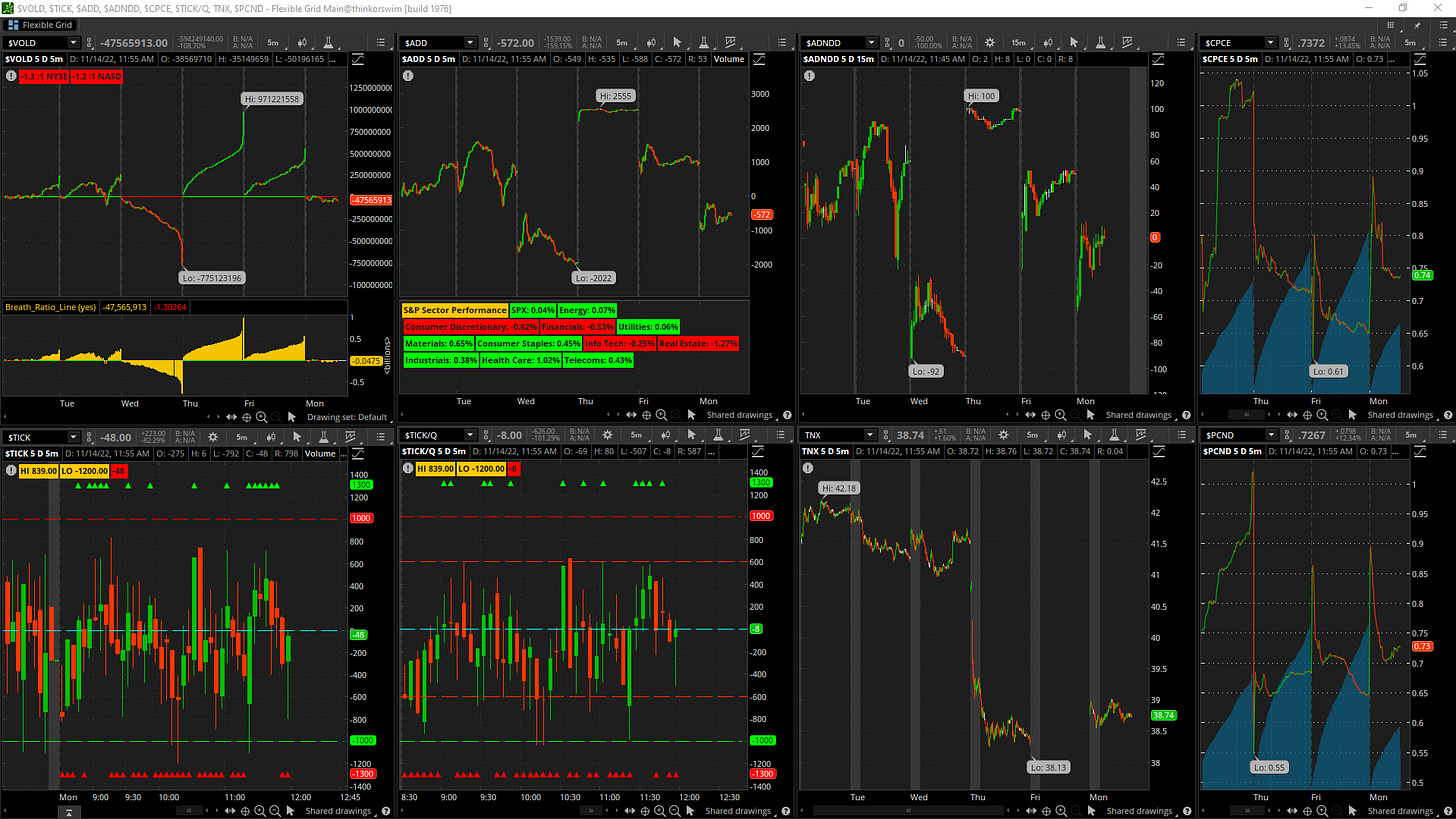
Task: Open the 15m timeframe dropdown for $ADNDD
Action: pyautogui.click(x=1018, y=43)
